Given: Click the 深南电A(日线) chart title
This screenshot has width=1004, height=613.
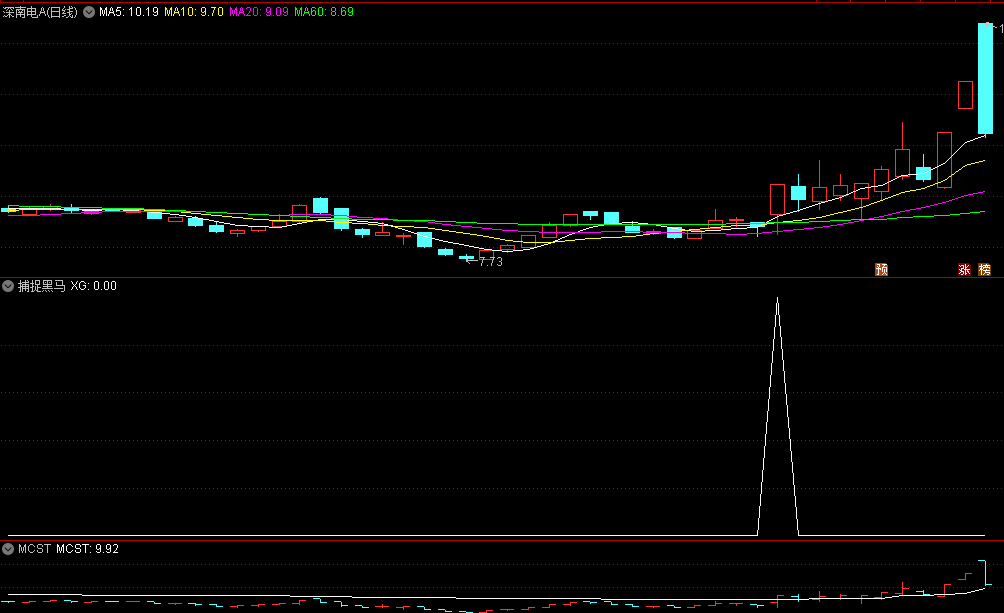Looking at the screenshot, I should (41, 12).
